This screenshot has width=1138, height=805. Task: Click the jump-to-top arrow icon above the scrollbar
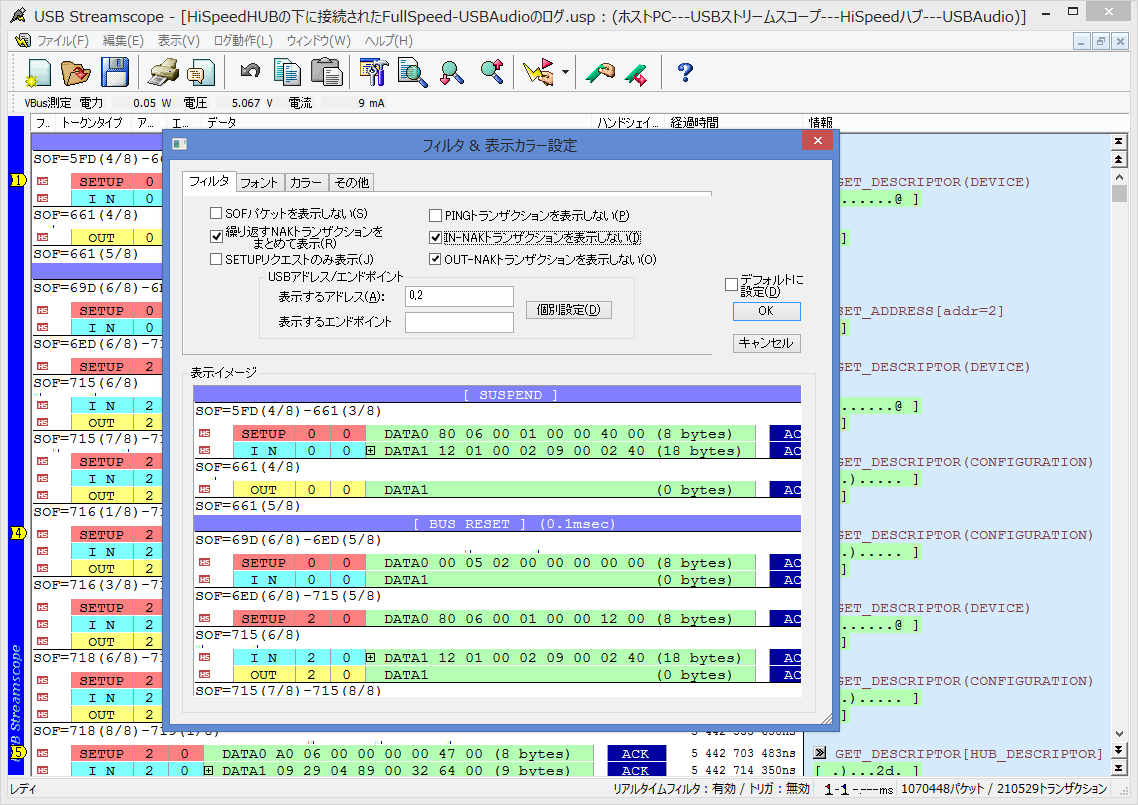pyautogui.click(x=1118, y=142)
